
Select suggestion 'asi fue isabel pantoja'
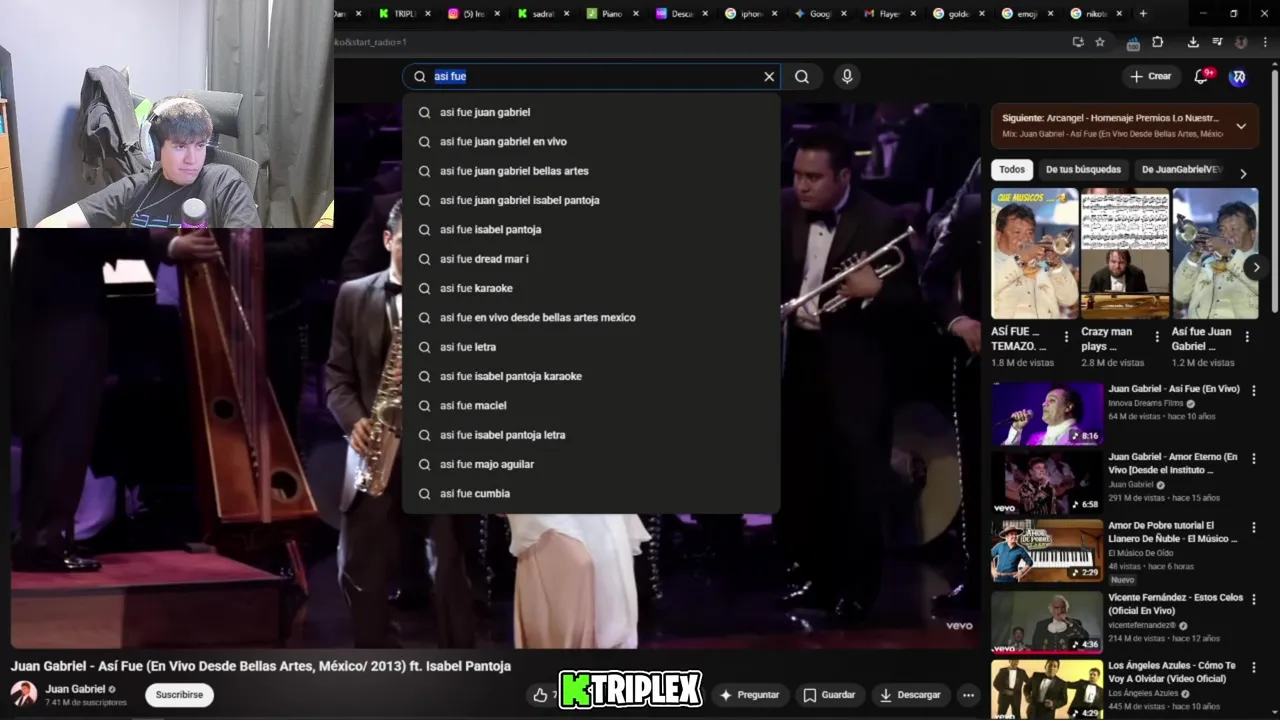tap(591, 229)
